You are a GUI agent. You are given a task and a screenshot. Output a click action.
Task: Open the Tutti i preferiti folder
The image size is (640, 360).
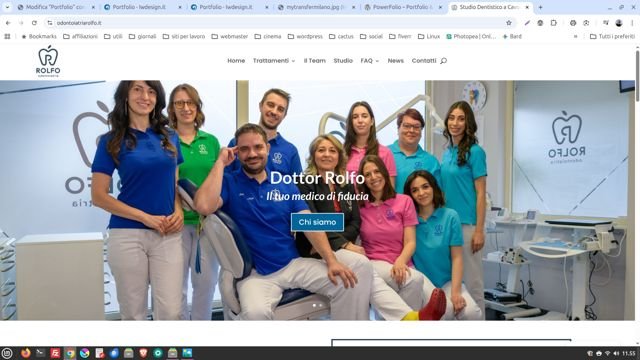612,36
